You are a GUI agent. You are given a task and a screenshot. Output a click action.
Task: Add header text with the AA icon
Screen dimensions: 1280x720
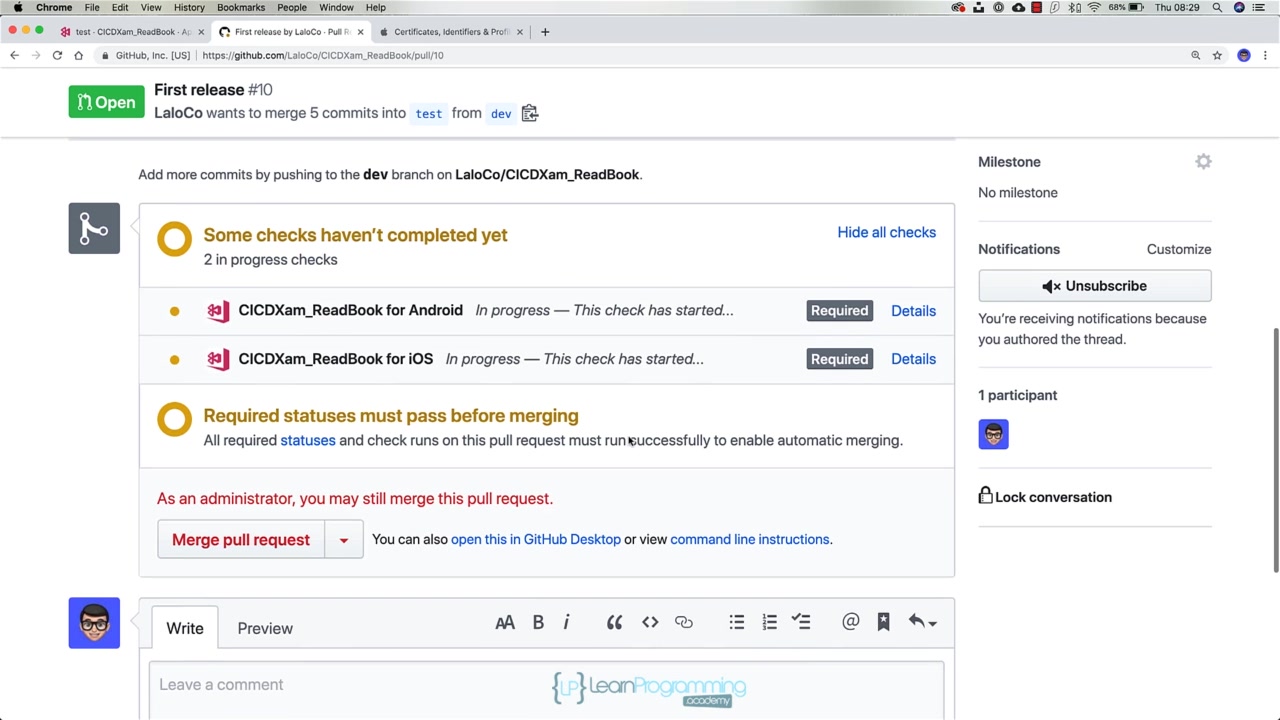(505, 622)
